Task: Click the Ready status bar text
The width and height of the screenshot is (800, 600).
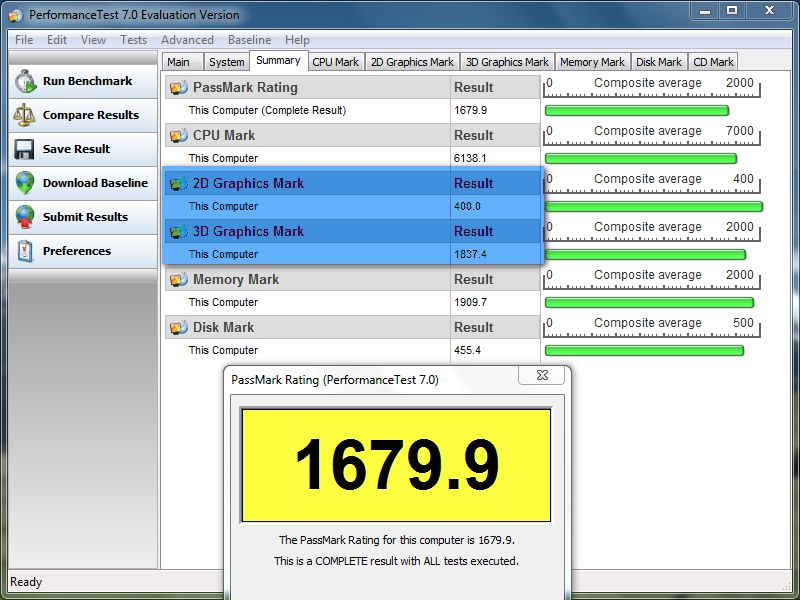Action: pyautogui.click(x=26, y=582)
